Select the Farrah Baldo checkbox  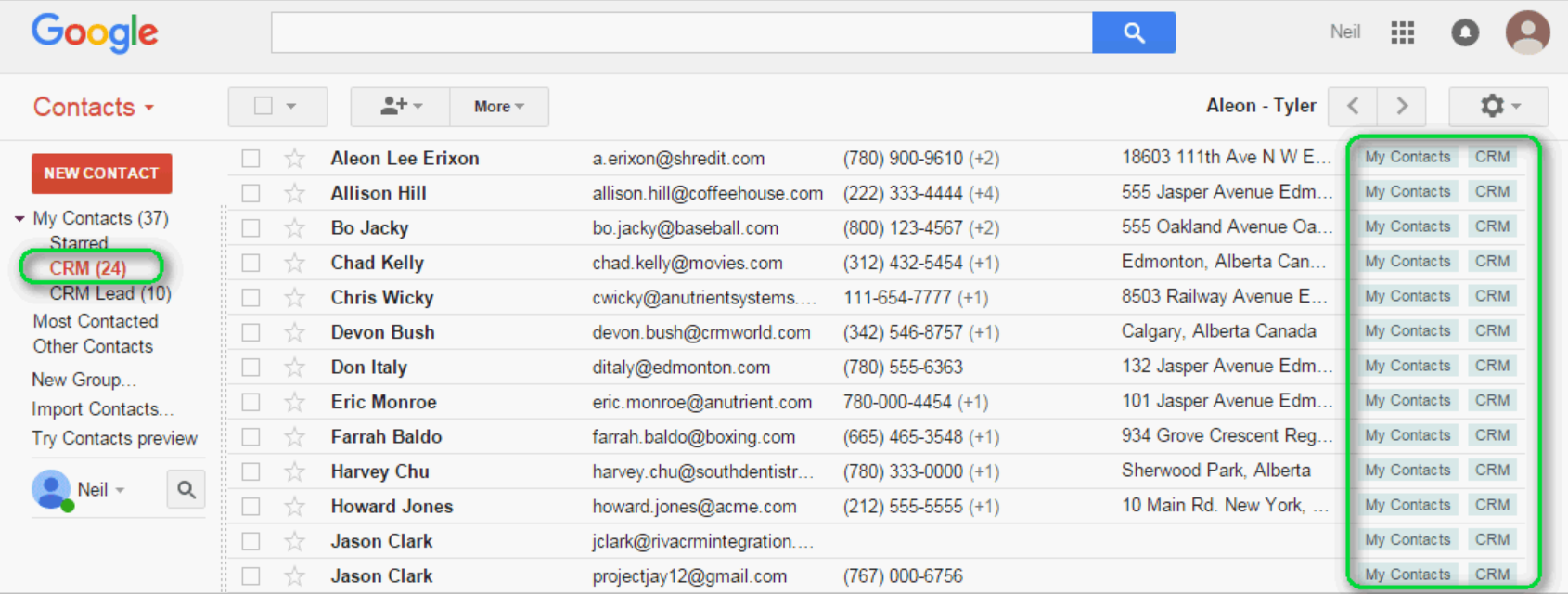[251, 437]
